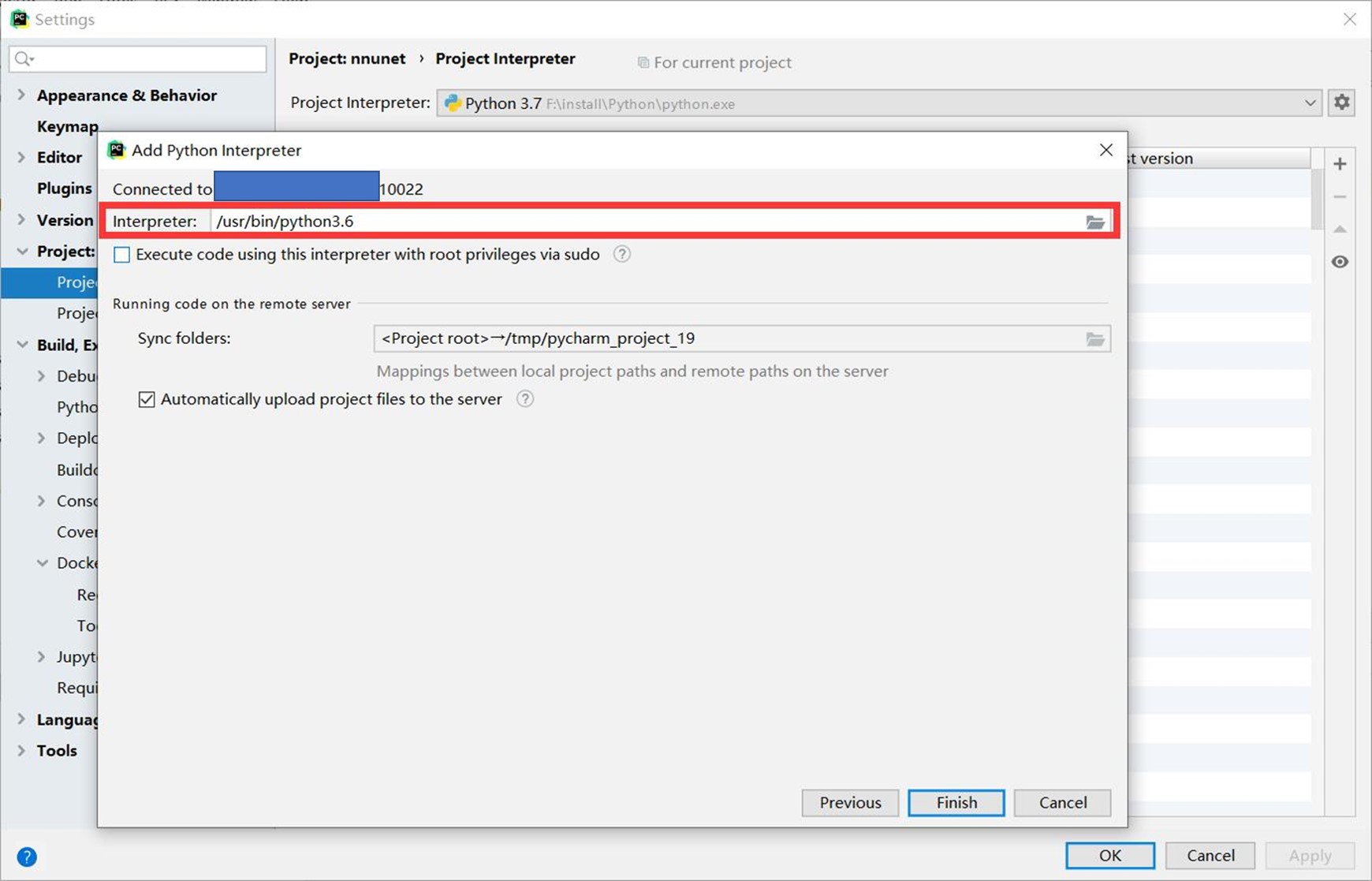Open the Project Interpreter dropdown
Image resolution: width=1372 pixels, height=881 pixels.
(1310, 103)
